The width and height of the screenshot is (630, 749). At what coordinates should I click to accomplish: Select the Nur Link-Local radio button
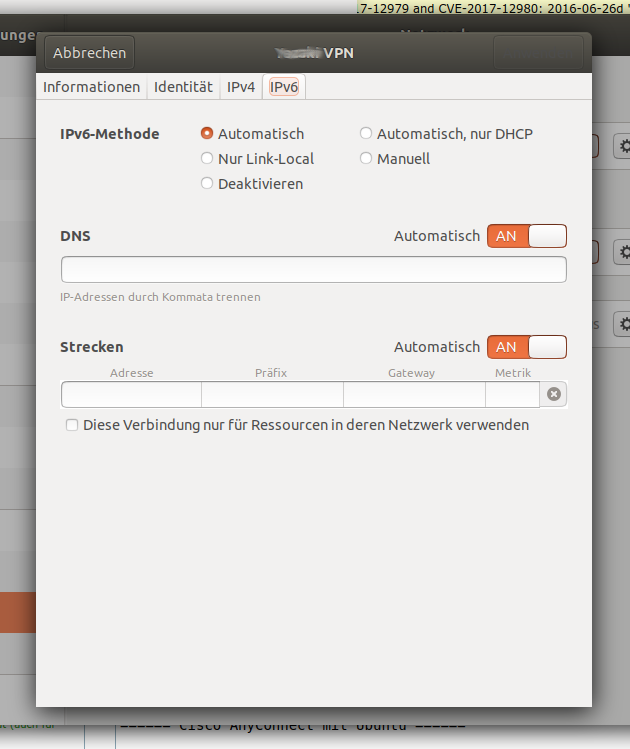[208, 158]
